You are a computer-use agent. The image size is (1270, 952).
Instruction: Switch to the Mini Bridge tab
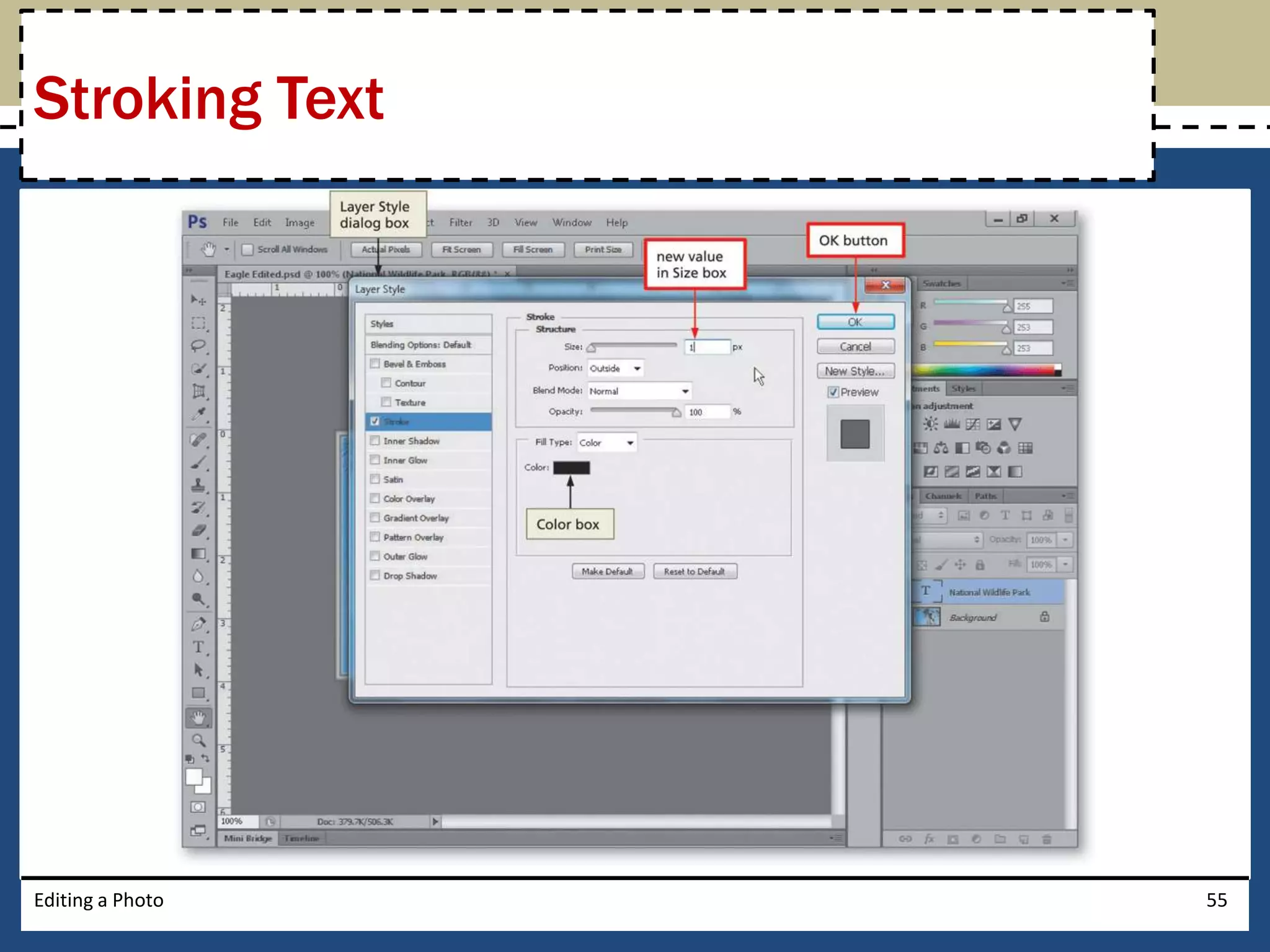[x=248, y=839]
